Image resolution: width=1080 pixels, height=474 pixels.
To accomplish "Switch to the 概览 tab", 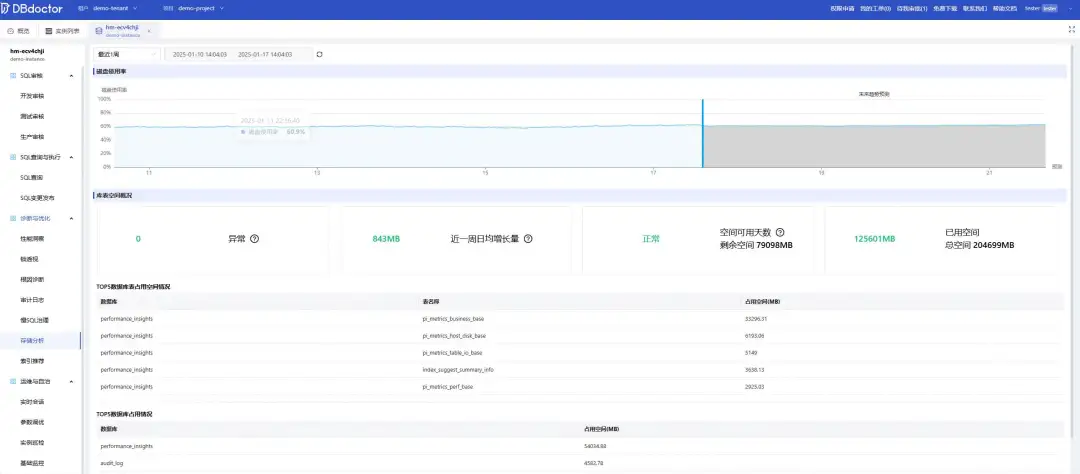I will (x=19, y=30).
